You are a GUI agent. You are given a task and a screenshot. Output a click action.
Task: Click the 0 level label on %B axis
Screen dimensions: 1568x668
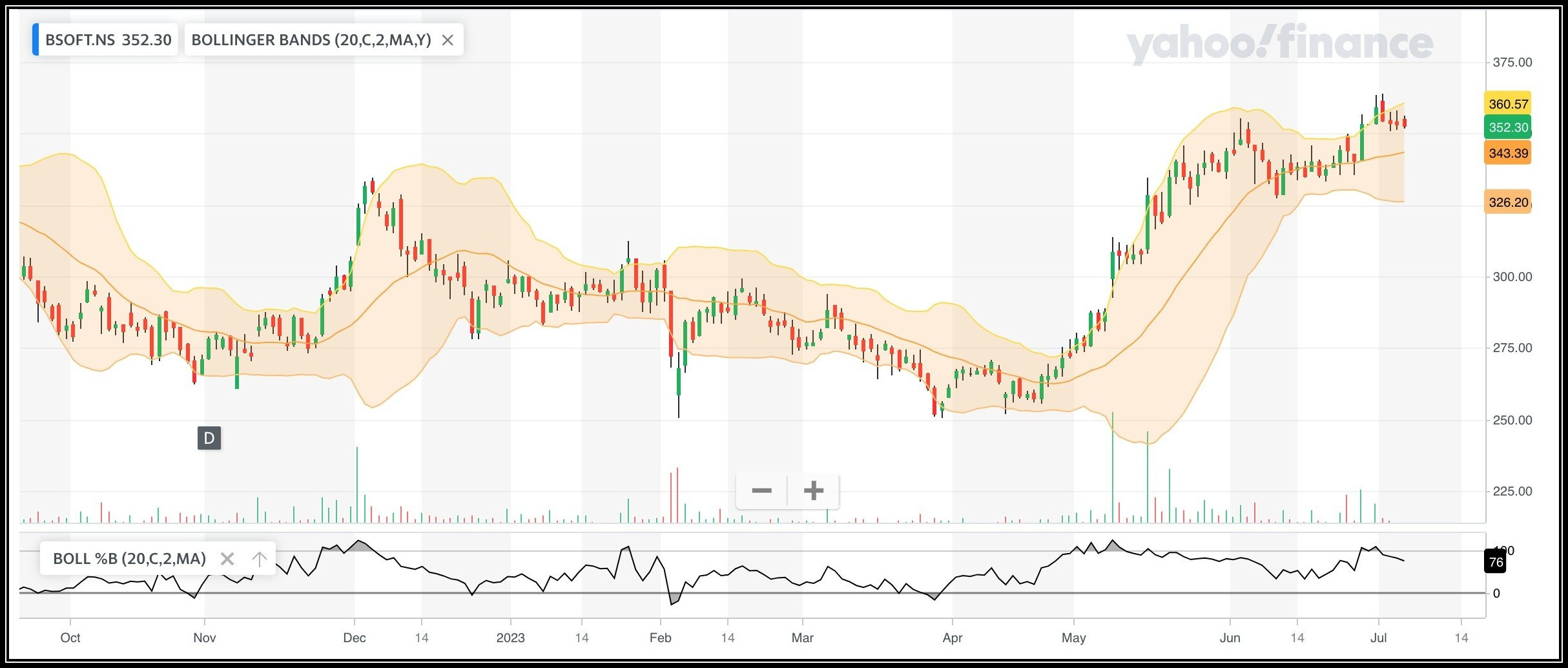1496,593
